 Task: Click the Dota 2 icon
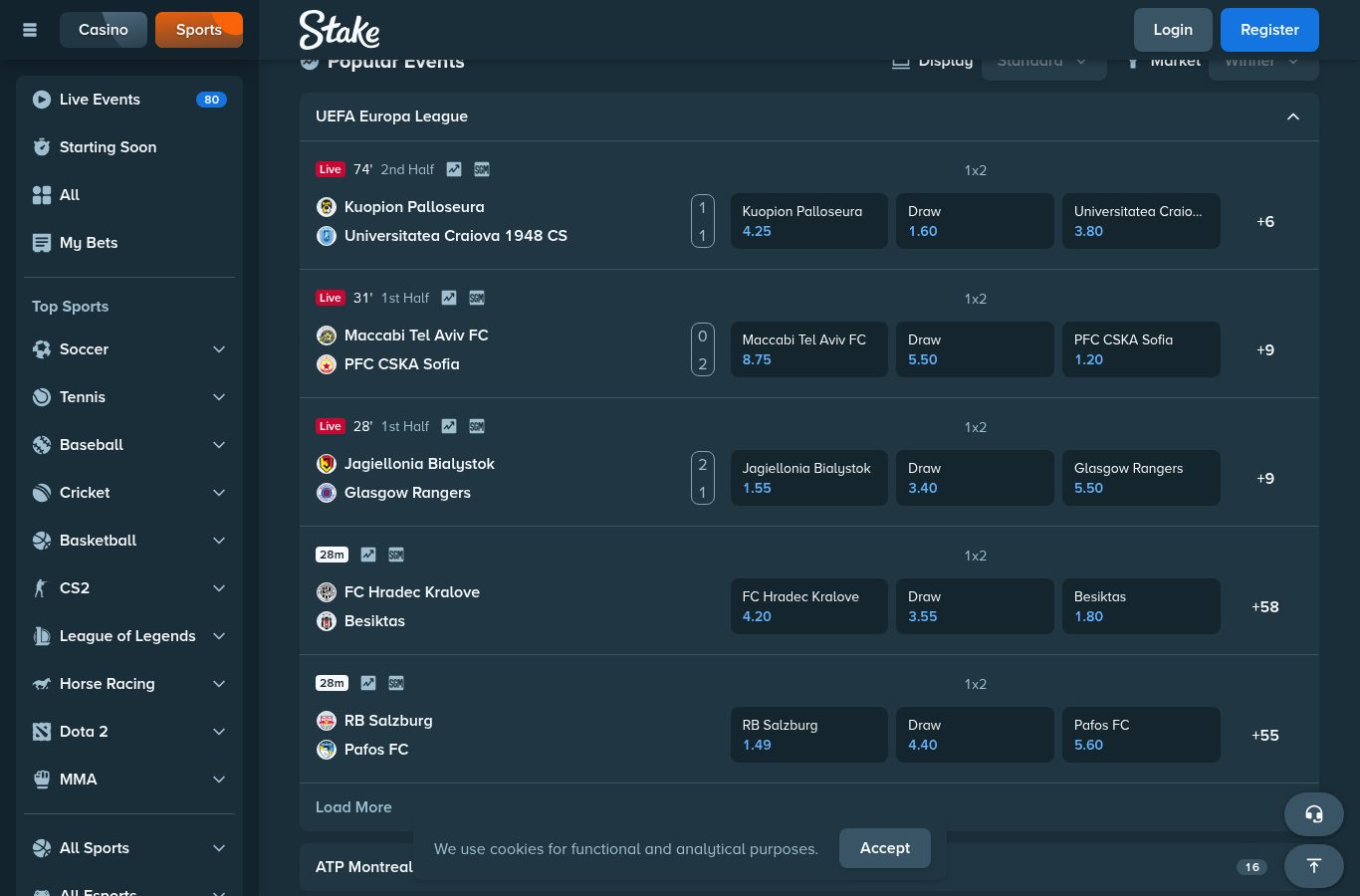tap(42, 732)
